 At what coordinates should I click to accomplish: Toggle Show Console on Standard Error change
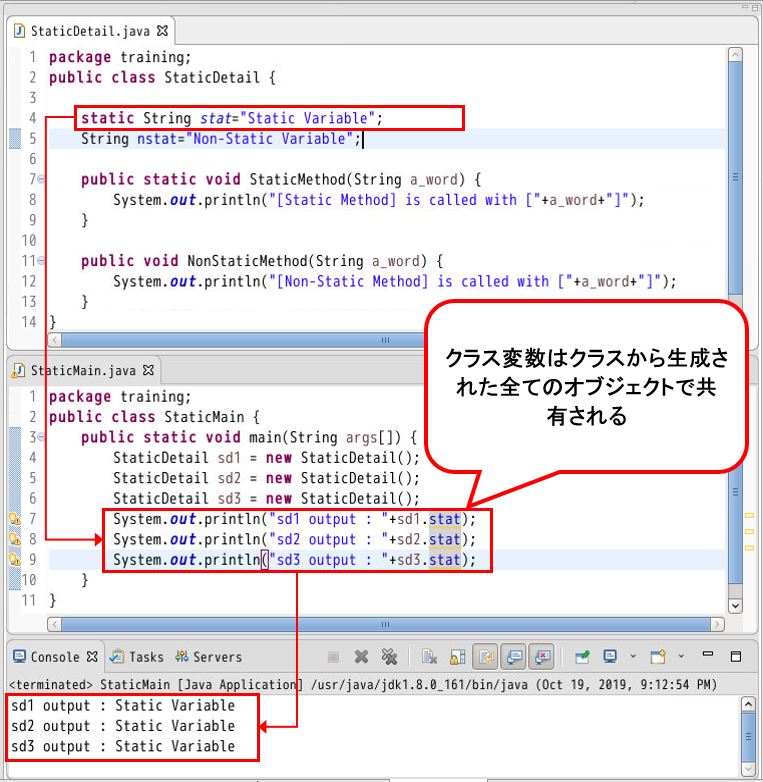pyautogui.click(x=542, y=657)
